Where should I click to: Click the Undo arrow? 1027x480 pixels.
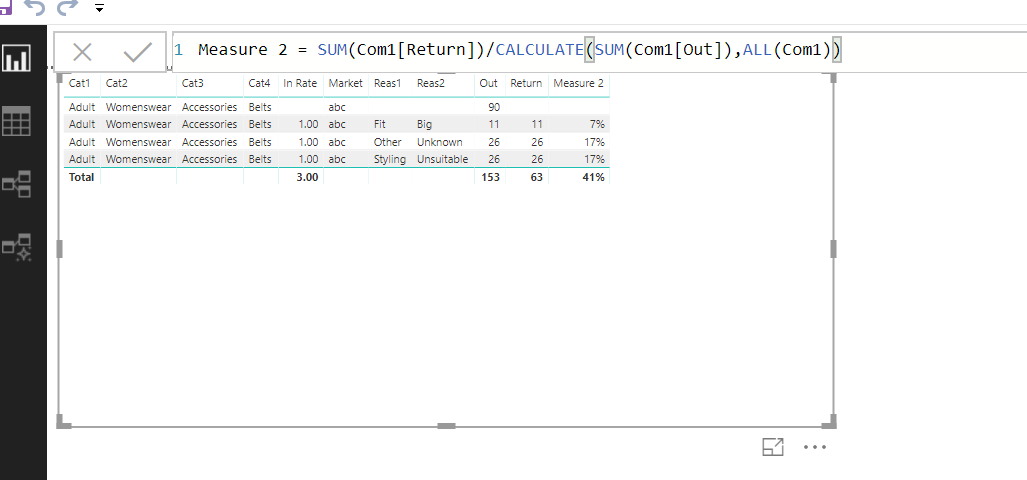click(34, 8)
